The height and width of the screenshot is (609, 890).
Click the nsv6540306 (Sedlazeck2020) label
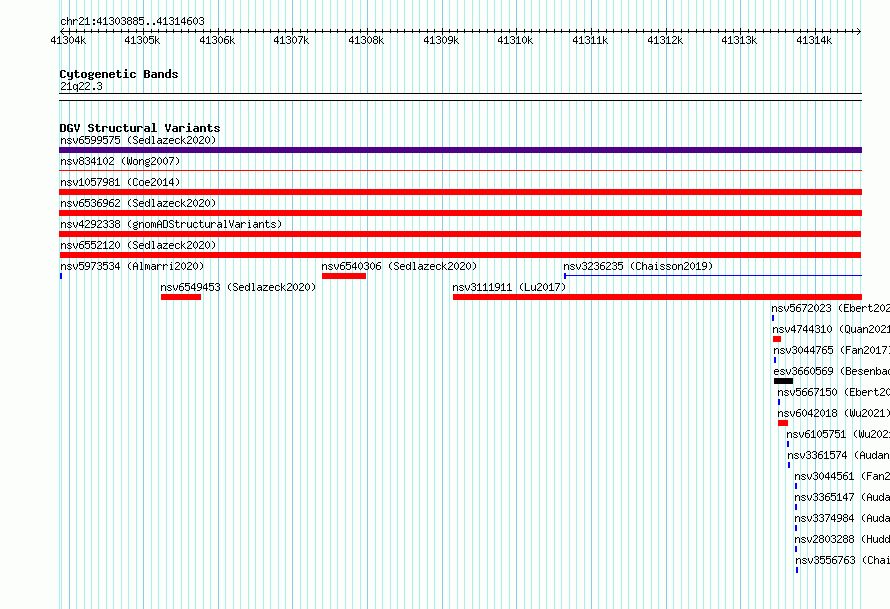coord(400,266)
